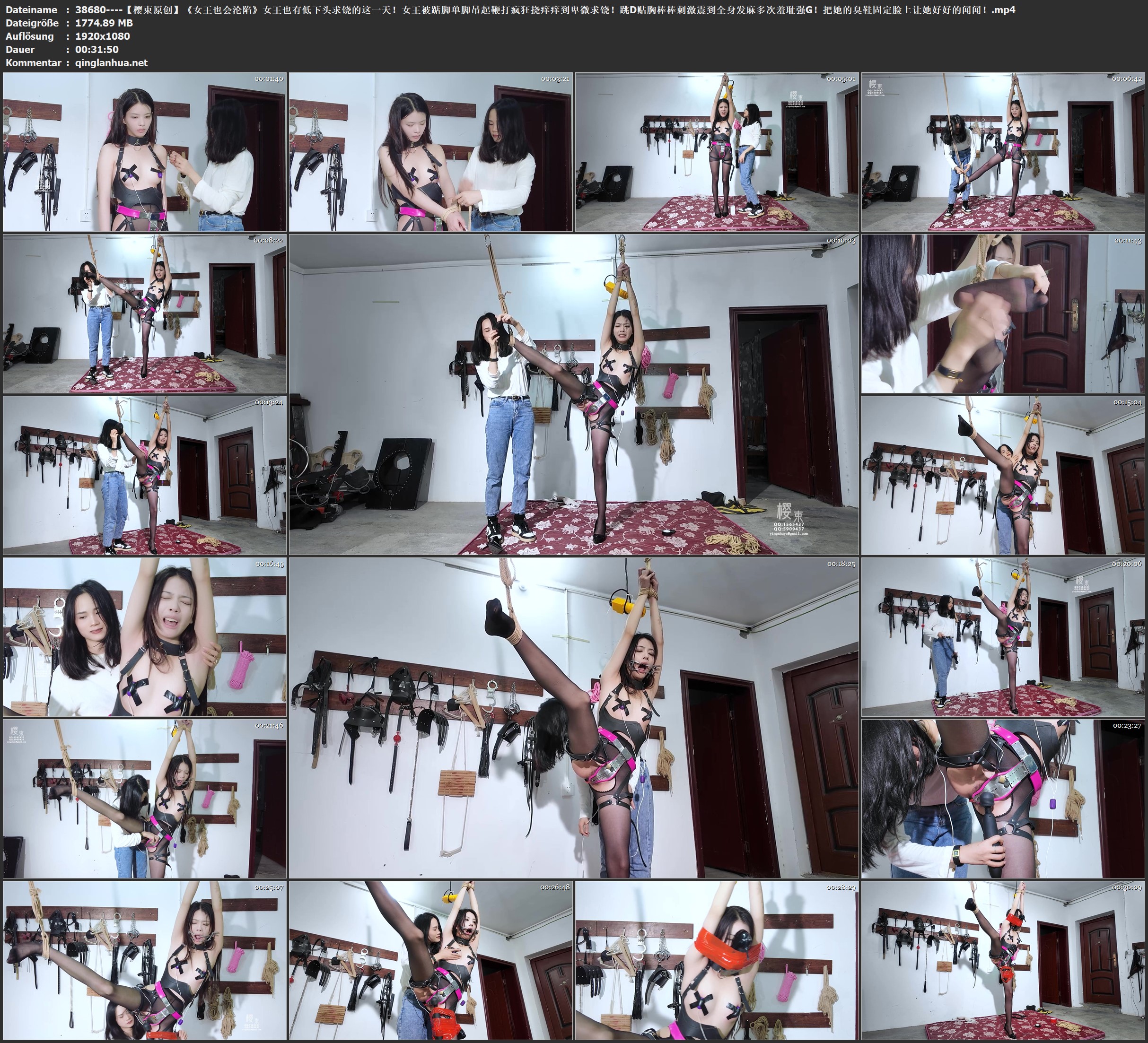Select the frame marked 00:03:21
Viewport: 1148px width, 1043px height.
click(x=430, y=151)
